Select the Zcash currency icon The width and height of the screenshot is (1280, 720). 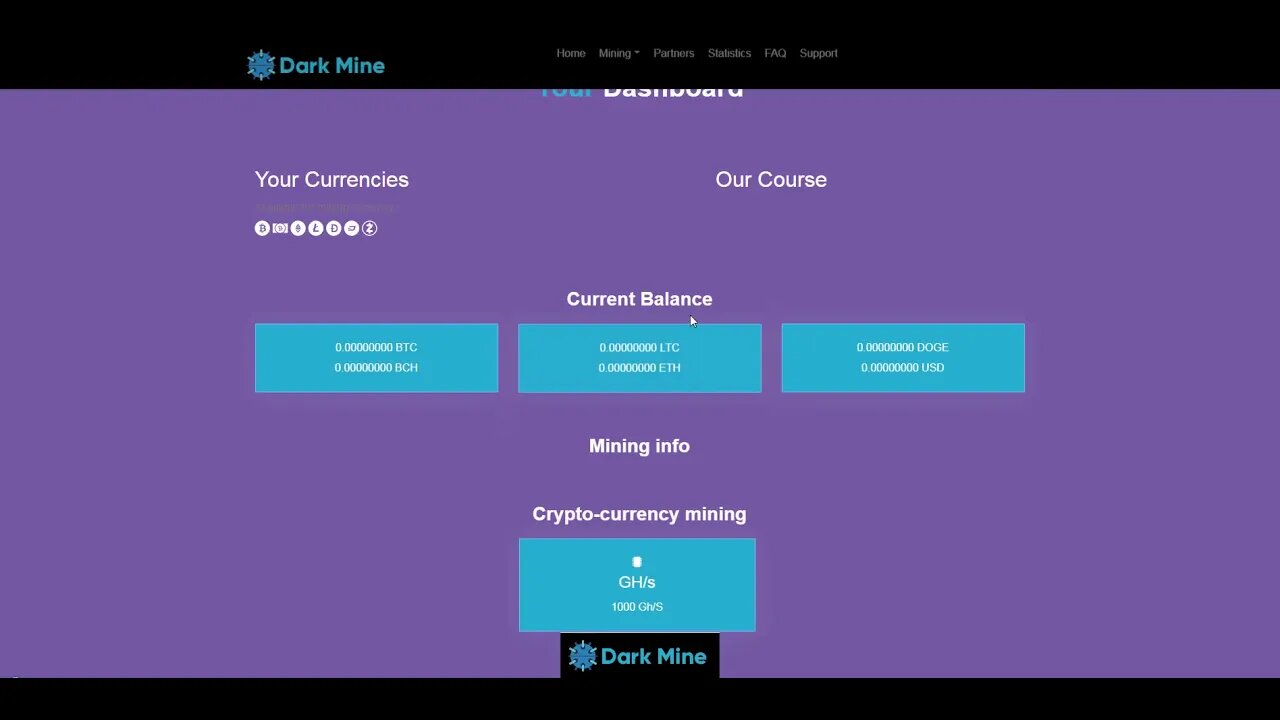click(369, 228)
